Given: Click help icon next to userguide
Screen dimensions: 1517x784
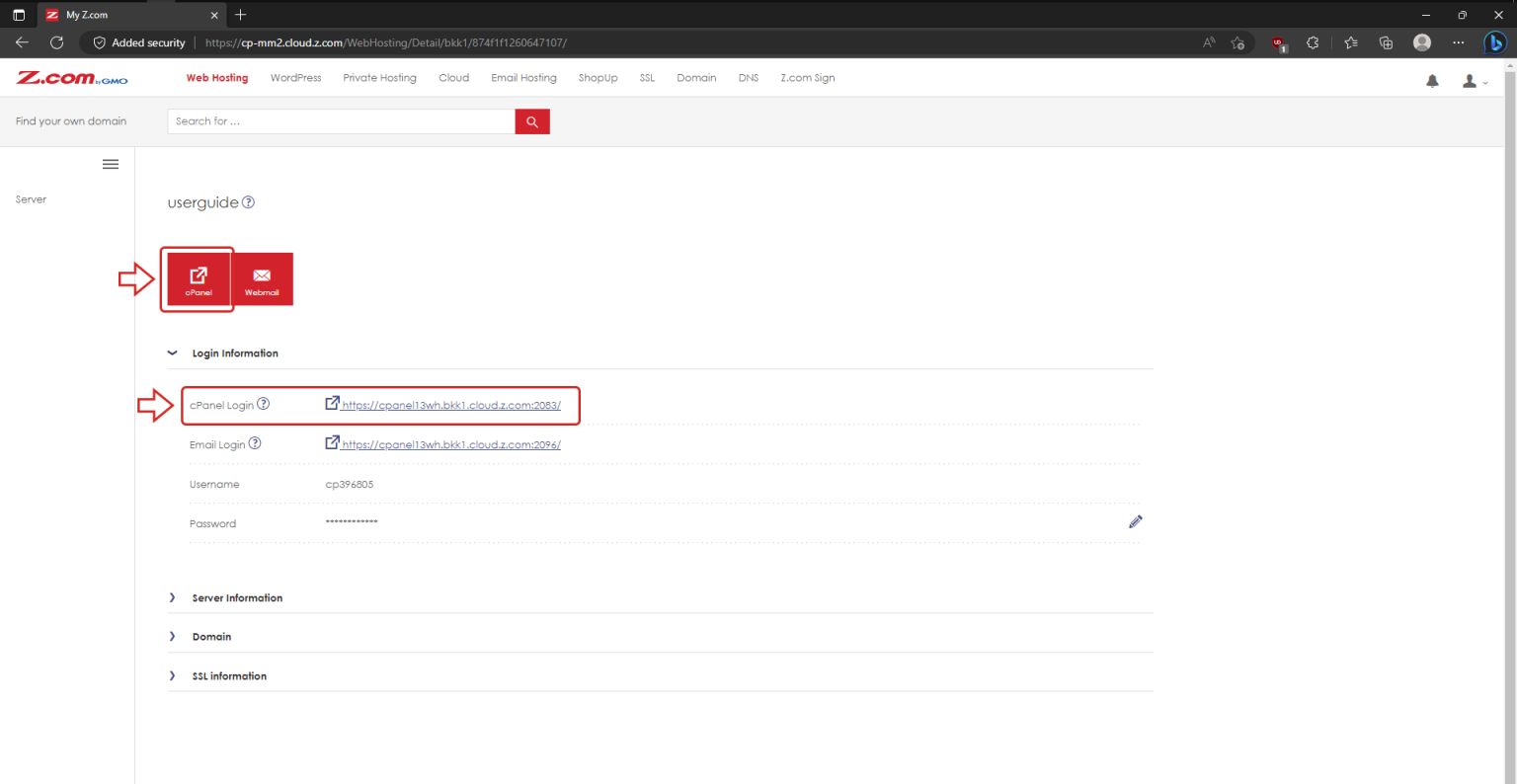Looking at the screenshot, I should point(249,202).
